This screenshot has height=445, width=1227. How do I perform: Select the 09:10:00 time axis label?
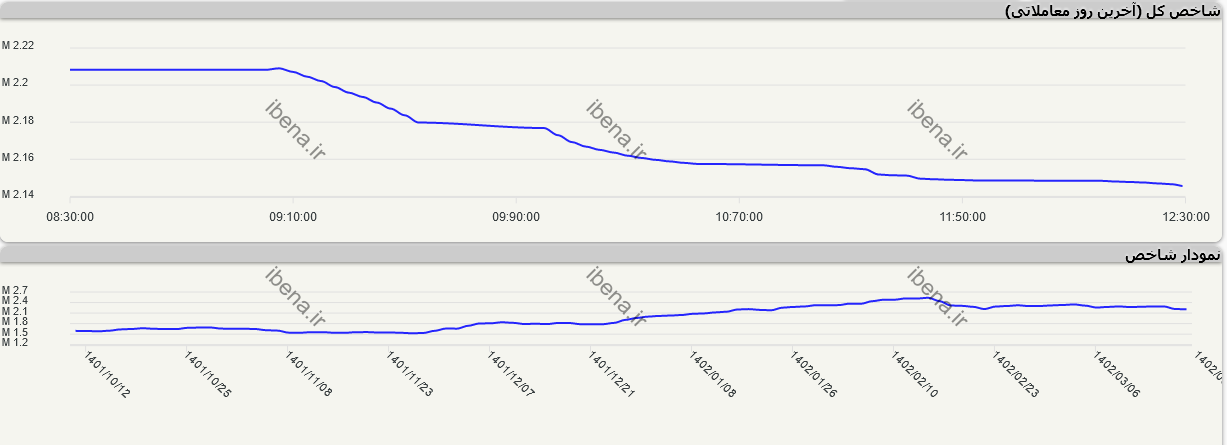[293, 217]
